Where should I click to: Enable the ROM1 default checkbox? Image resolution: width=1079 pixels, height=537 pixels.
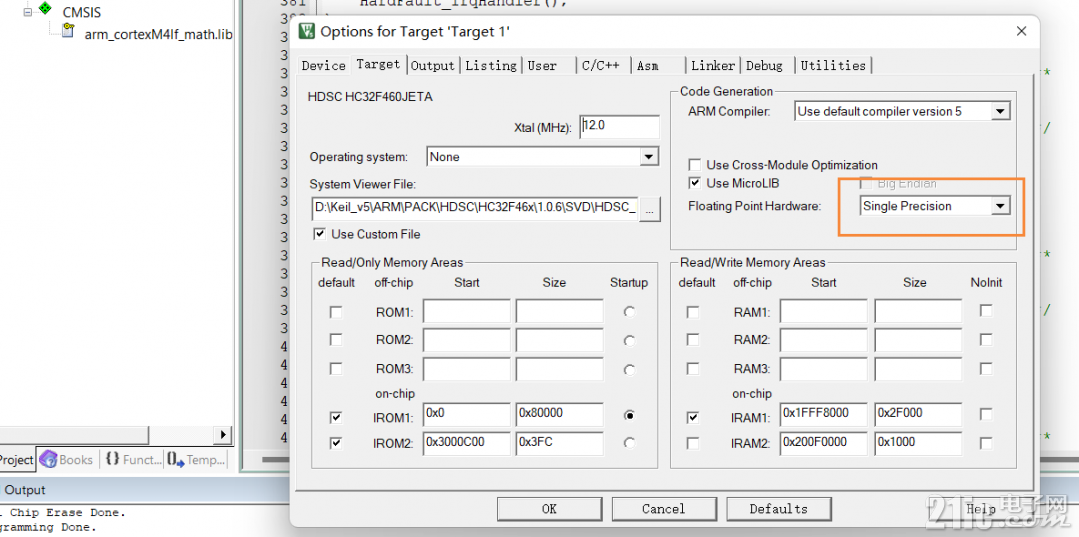(336, 313)
